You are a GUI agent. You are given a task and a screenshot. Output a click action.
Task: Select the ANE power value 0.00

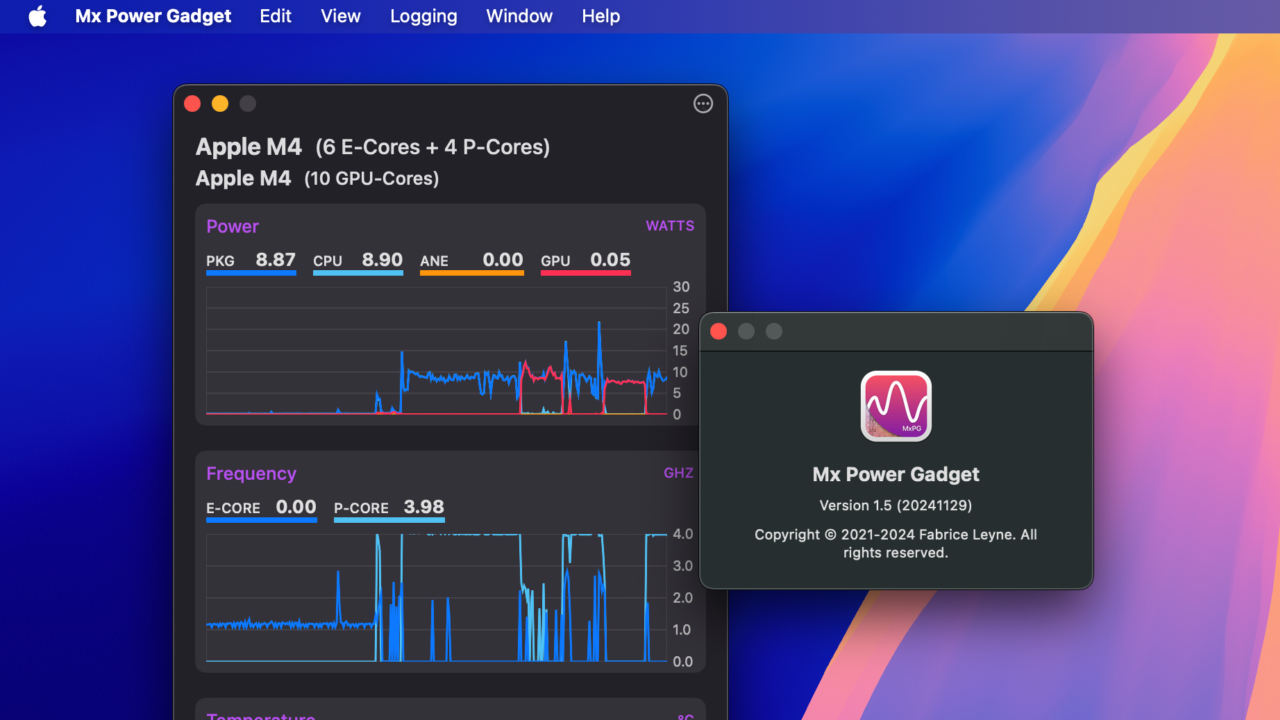[x=503, y=260]
